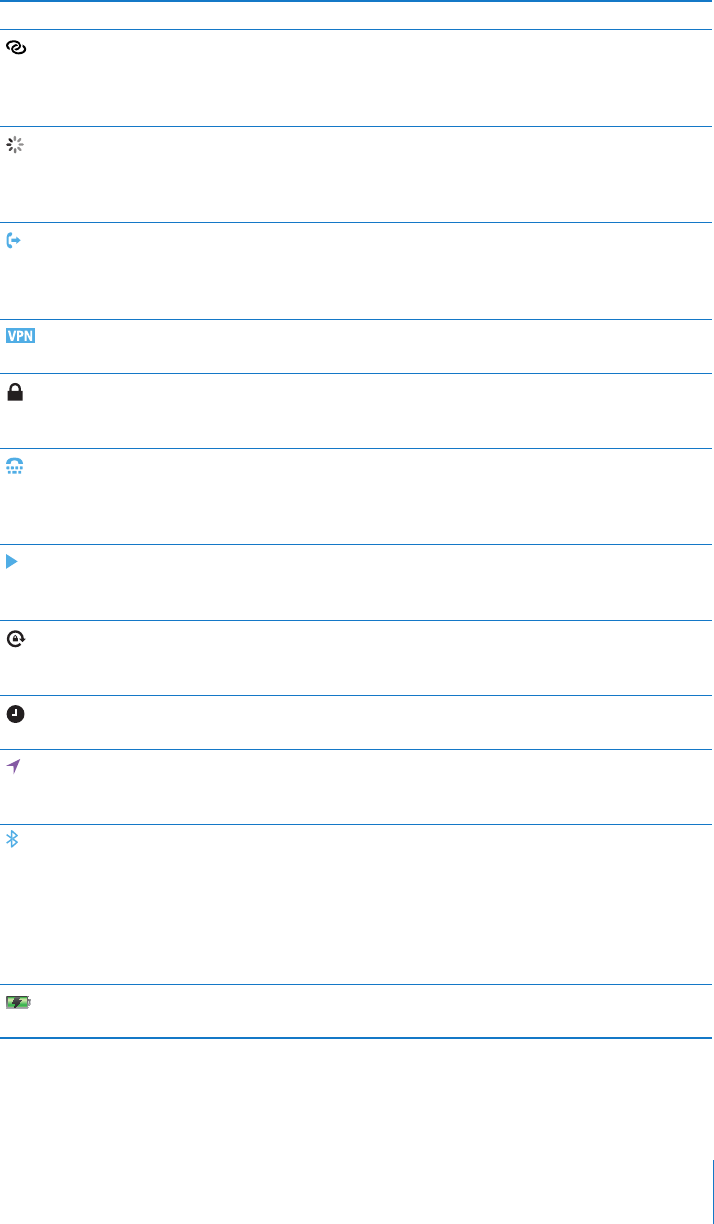
Task: Click the alarm clock icon
Action: pyautogui.click(x=15, y=714)
